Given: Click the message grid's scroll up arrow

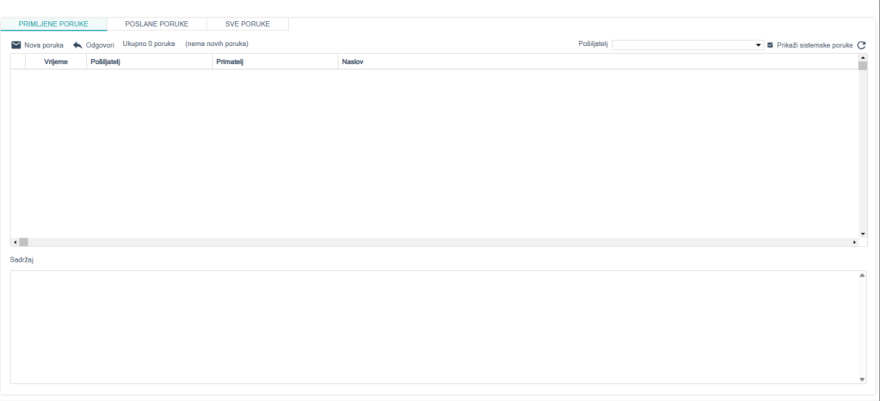Looking at the screenshot, I should [862, 58].
